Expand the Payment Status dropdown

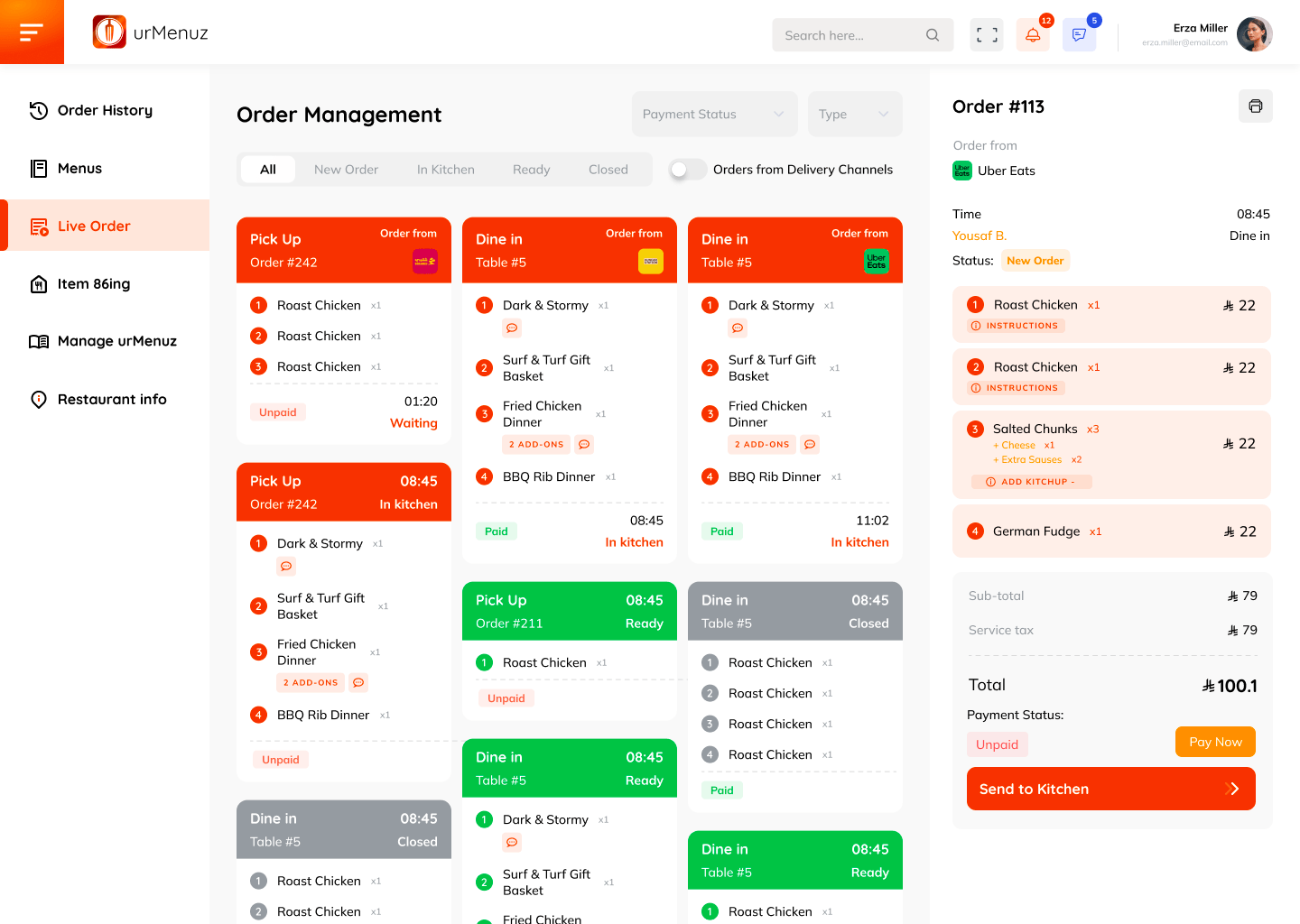pos(714,115)
